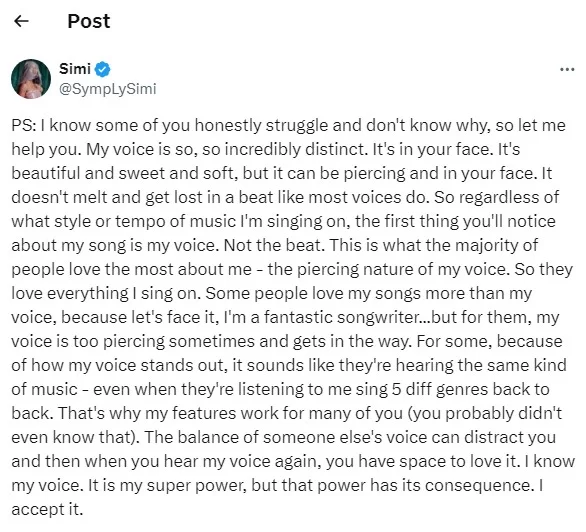The width and height of the screenshot is (586, 532).
Task: Click the phrase 'beautiful and sweet and soft'
Action: click(123, 173)
